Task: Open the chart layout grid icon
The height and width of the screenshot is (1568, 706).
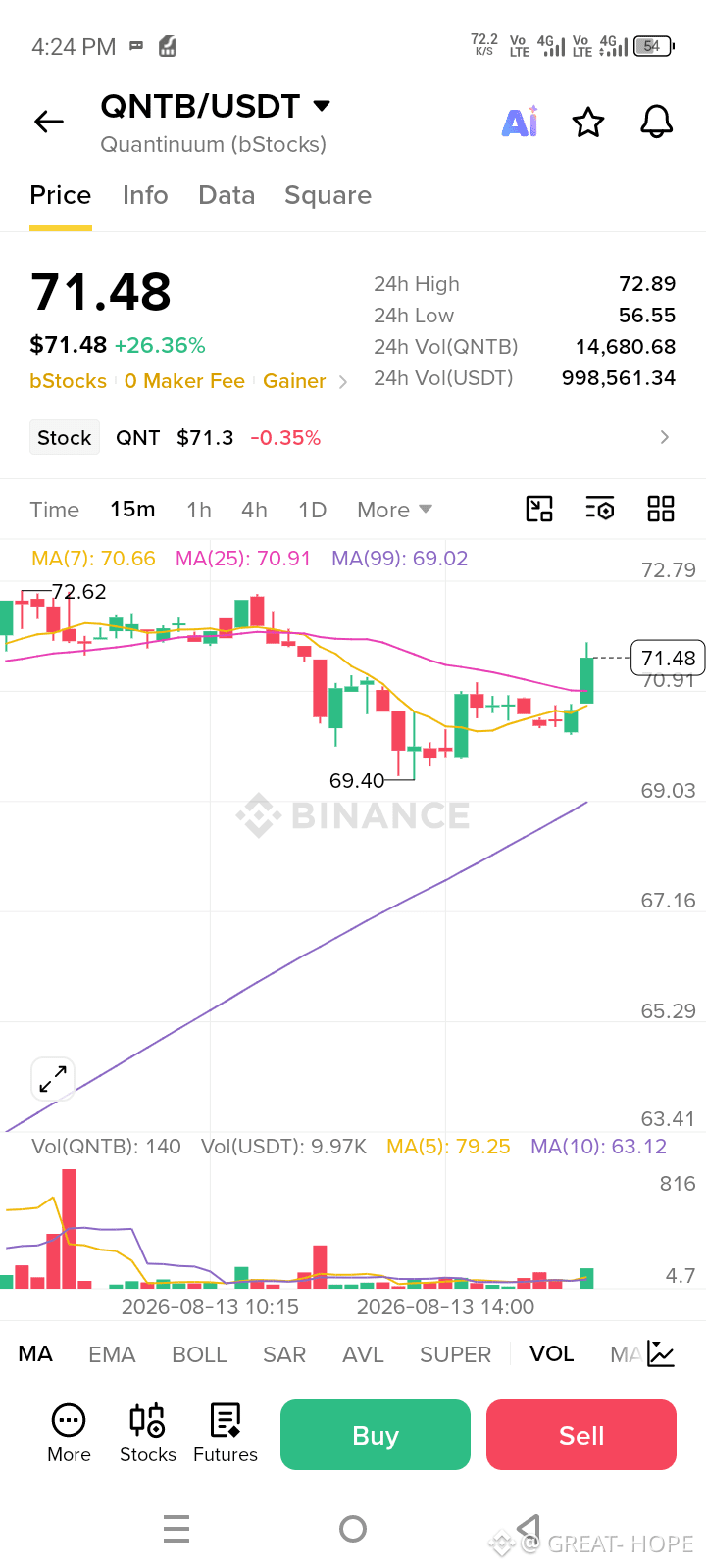Action: (x=661, y=509)
